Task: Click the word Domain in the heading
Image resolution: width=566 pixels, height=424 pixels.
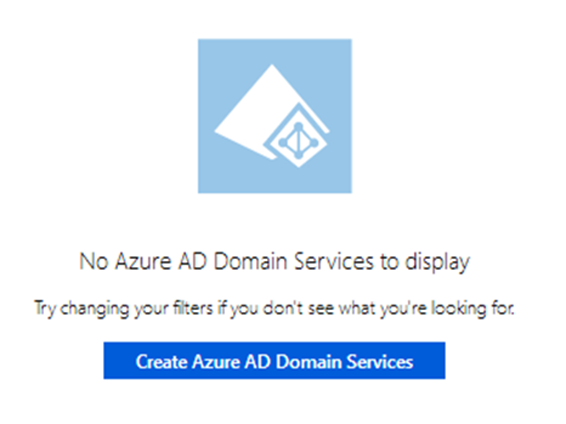Action: [x=251, y=261]
